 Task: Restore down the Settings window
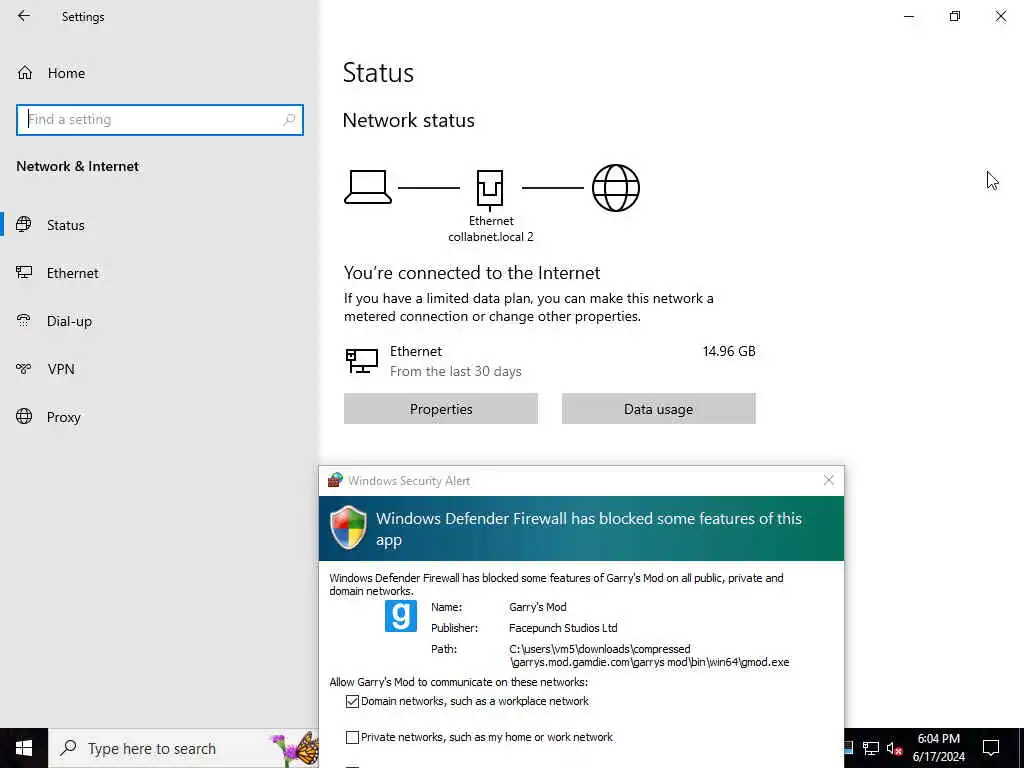955,16
